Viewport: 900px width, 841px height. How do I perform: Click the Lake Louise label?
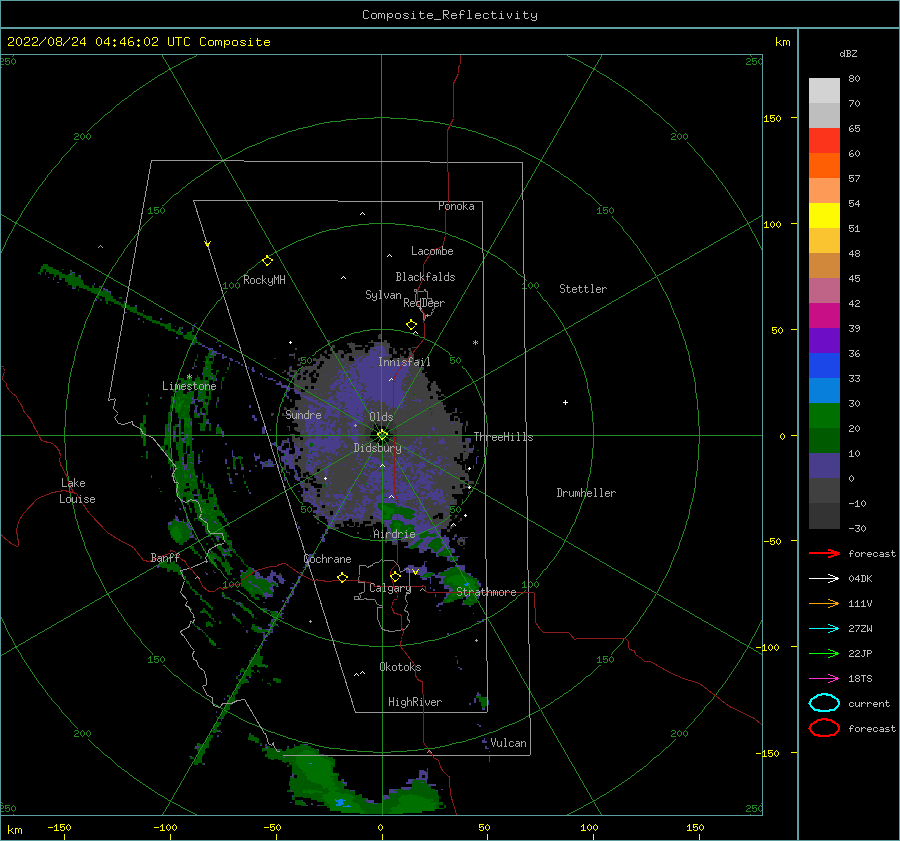(x=77, y=491)
